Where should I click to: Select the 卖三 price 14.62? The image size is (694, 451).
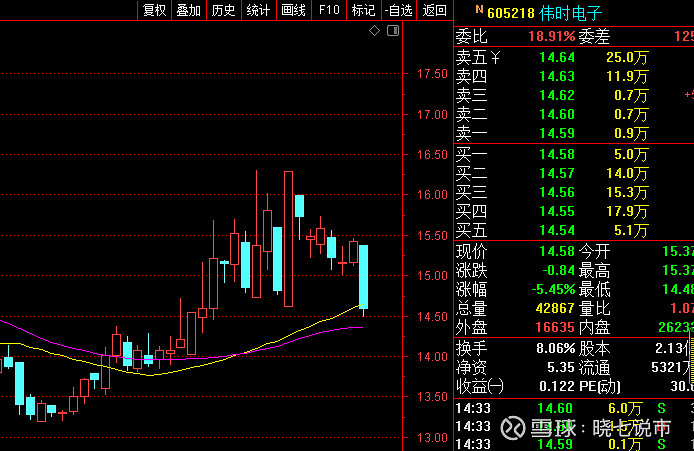point(557,95)
